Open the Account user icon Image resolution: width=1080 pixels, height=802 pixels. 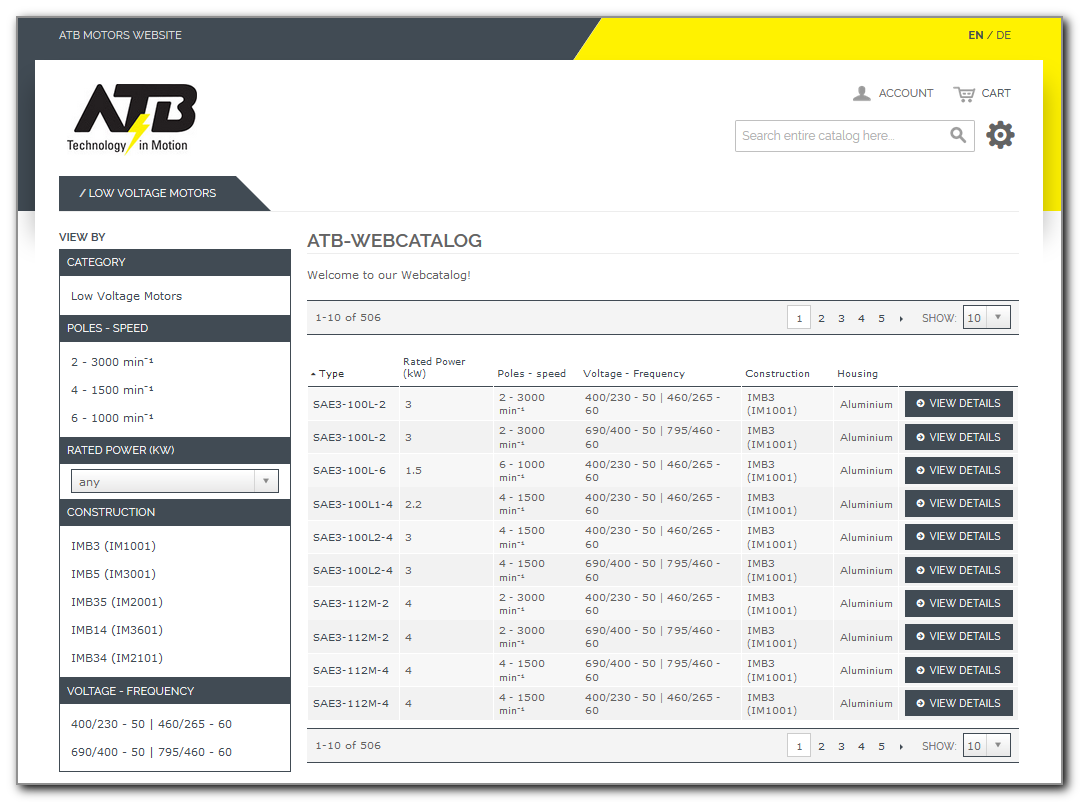[x=862, y=94]
